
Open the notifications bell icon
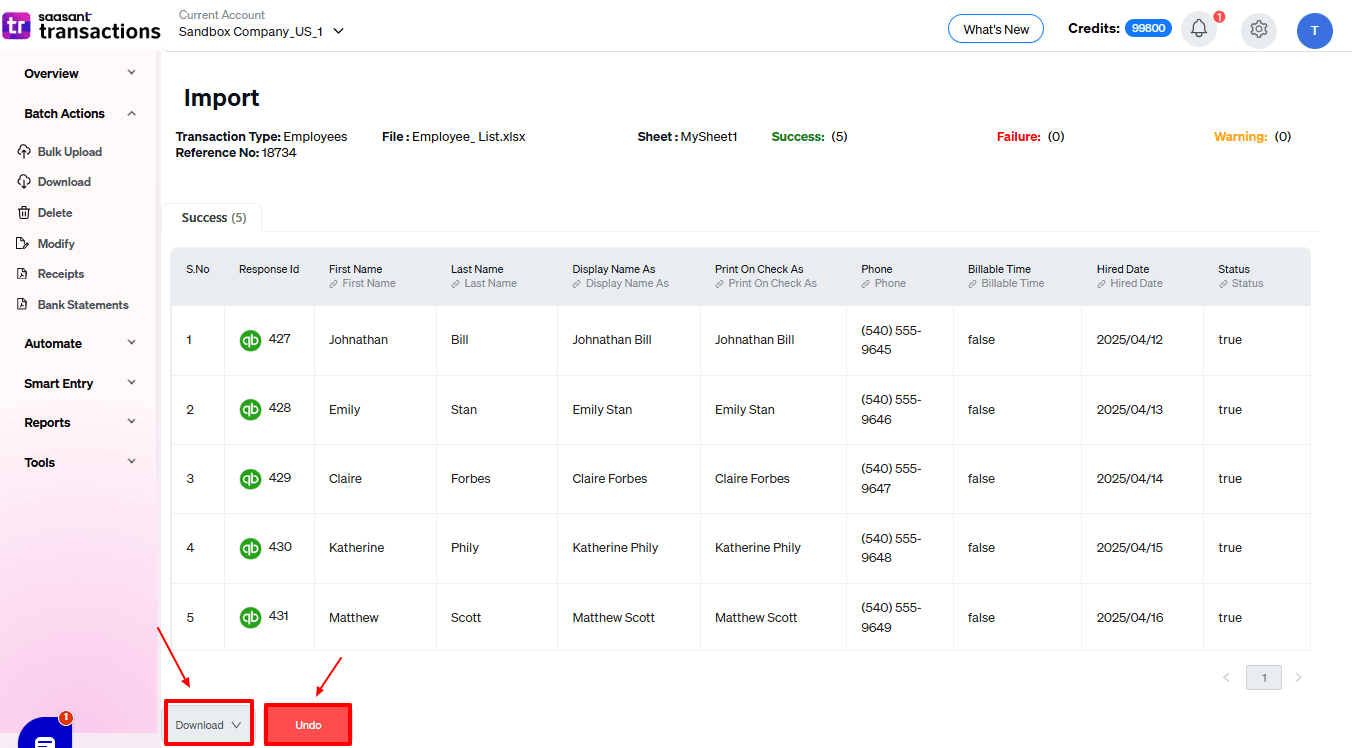pyautogui.click(x=1198, y=29)
